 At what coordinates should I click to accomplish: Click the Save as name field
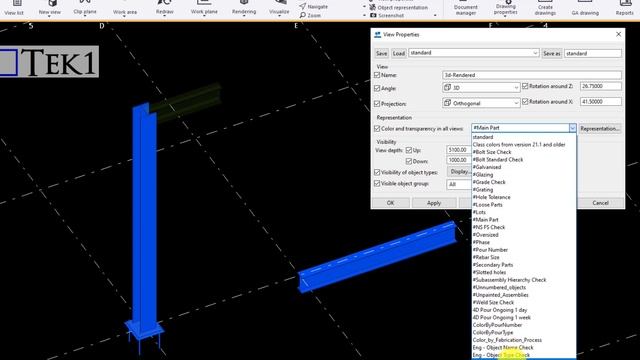click(x=593, y=53)
